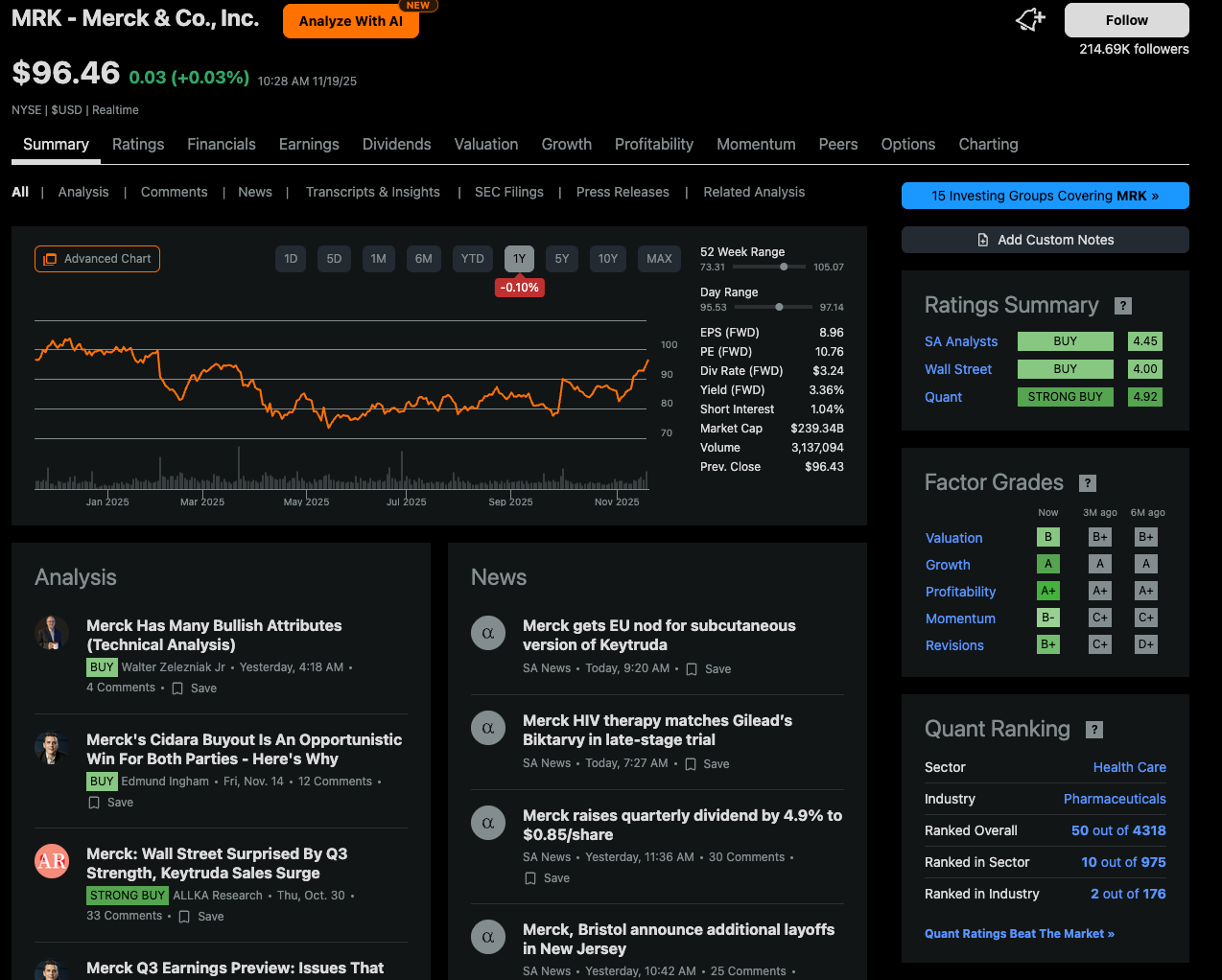Open Merck raises quarterly dividend headline
This screenshot has height=980, width=1222.
click(682, 825)
